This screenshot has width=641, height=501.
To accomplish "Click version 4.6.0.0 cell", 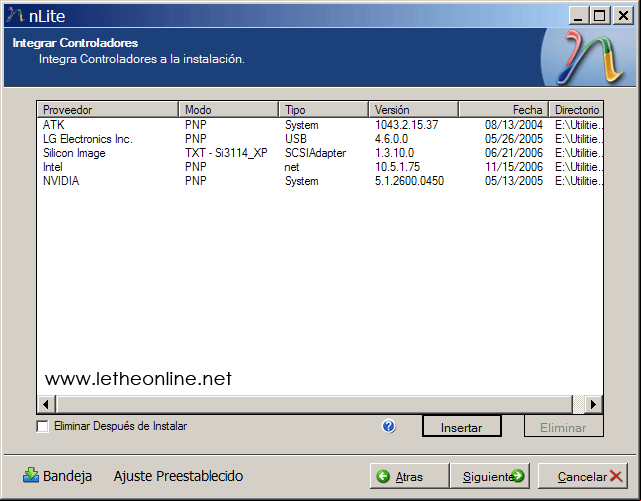I will pos(391,139).
